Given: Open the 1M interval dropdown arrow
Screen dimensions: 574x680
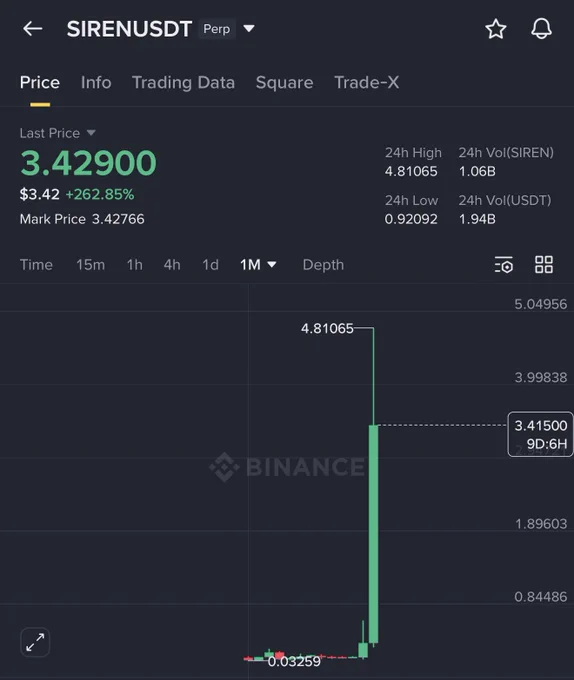Looking at the screenshot, I should (x=272, y=265).
